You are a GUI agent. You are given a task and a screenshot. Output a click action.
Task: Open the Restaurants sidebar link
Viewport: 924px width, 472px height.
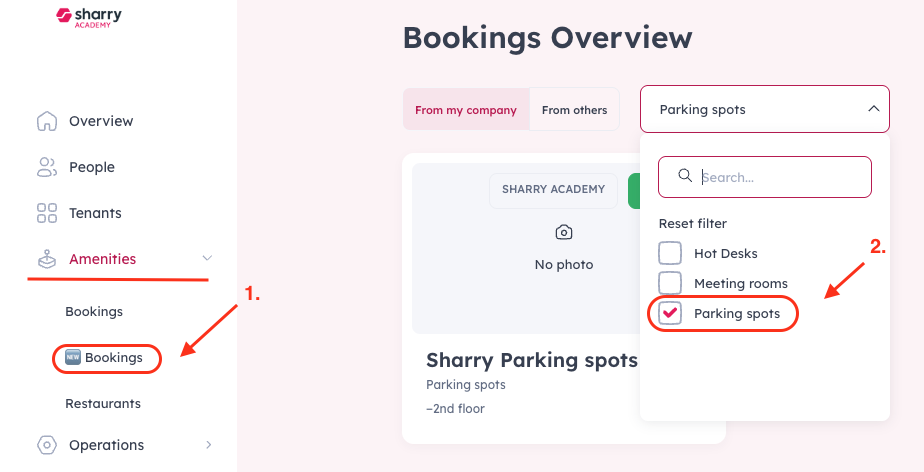[103, 404]
